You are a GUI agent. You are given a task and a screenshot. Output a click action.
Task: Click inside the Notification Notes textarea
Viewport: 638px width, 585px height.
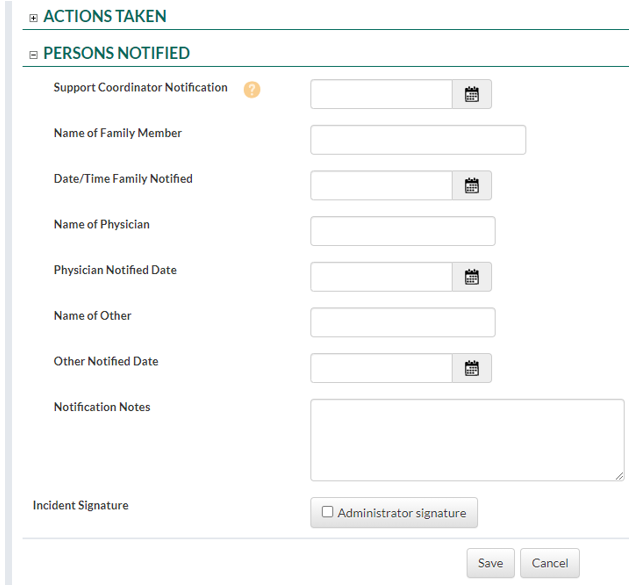pos(467,440)
